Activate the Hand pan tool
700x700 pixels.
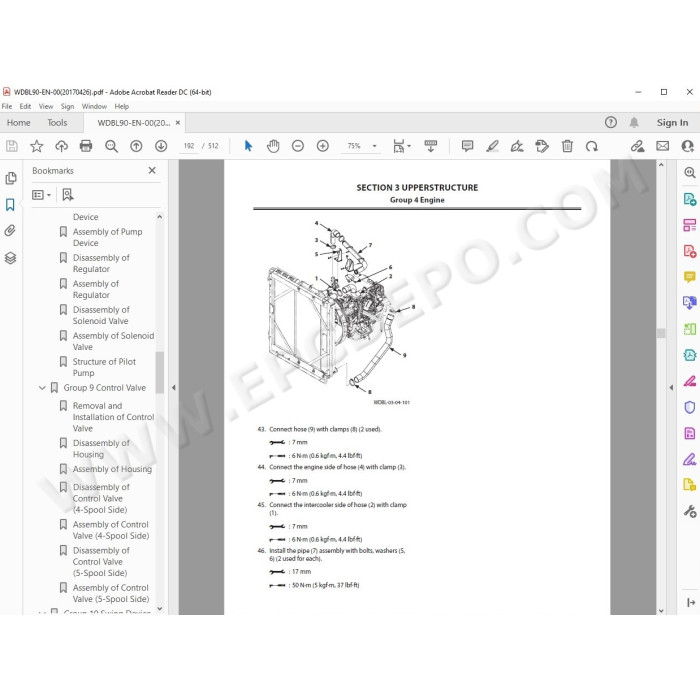pos(273,146)
